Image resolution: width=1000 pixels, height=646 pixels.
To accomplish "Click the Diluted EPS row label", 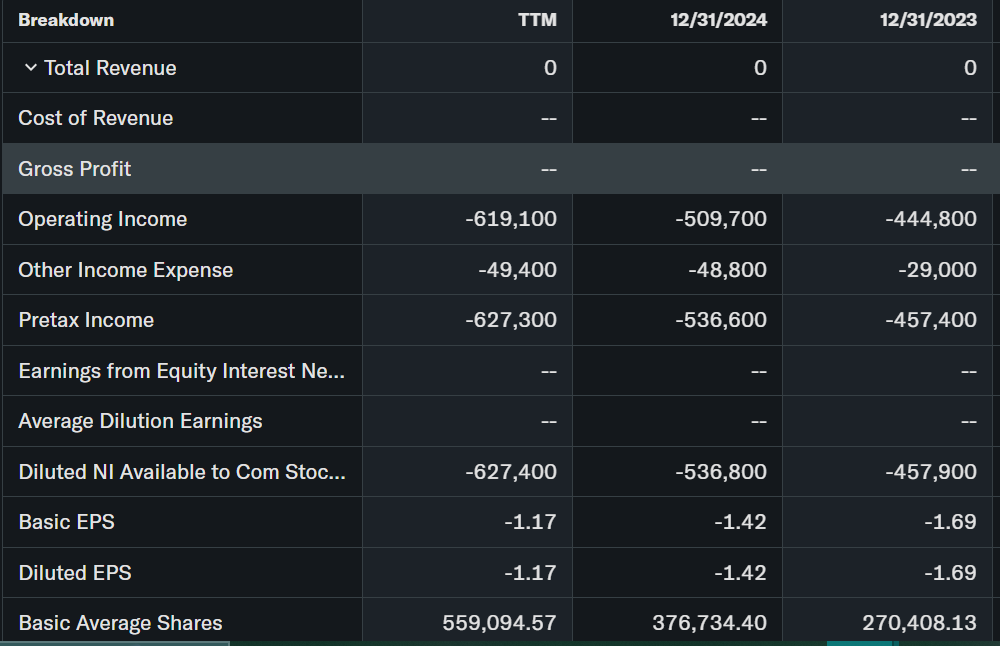I will (x=75, y=573).
